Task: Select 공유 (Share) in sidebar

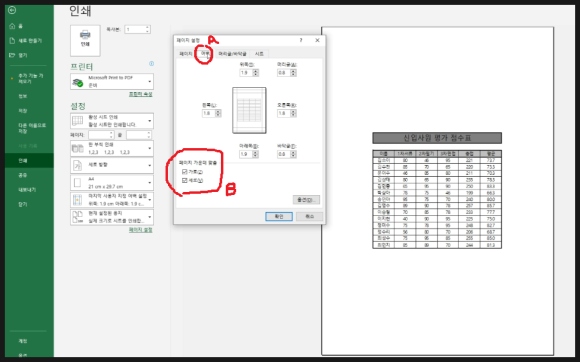Action: pos(23,175)
